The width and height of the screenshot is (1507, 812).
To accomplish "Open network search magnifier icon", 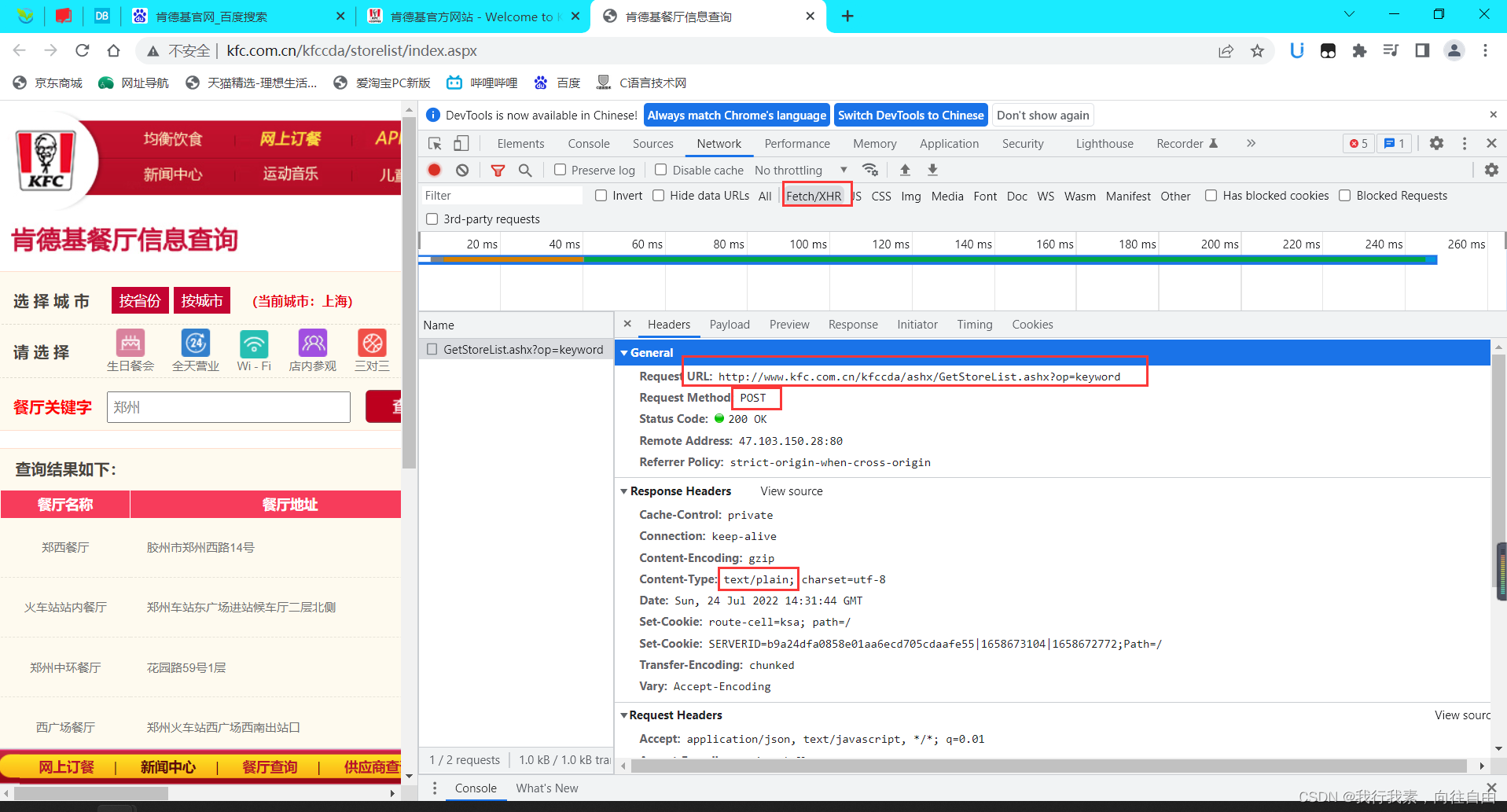I will (x=525, y=170).
